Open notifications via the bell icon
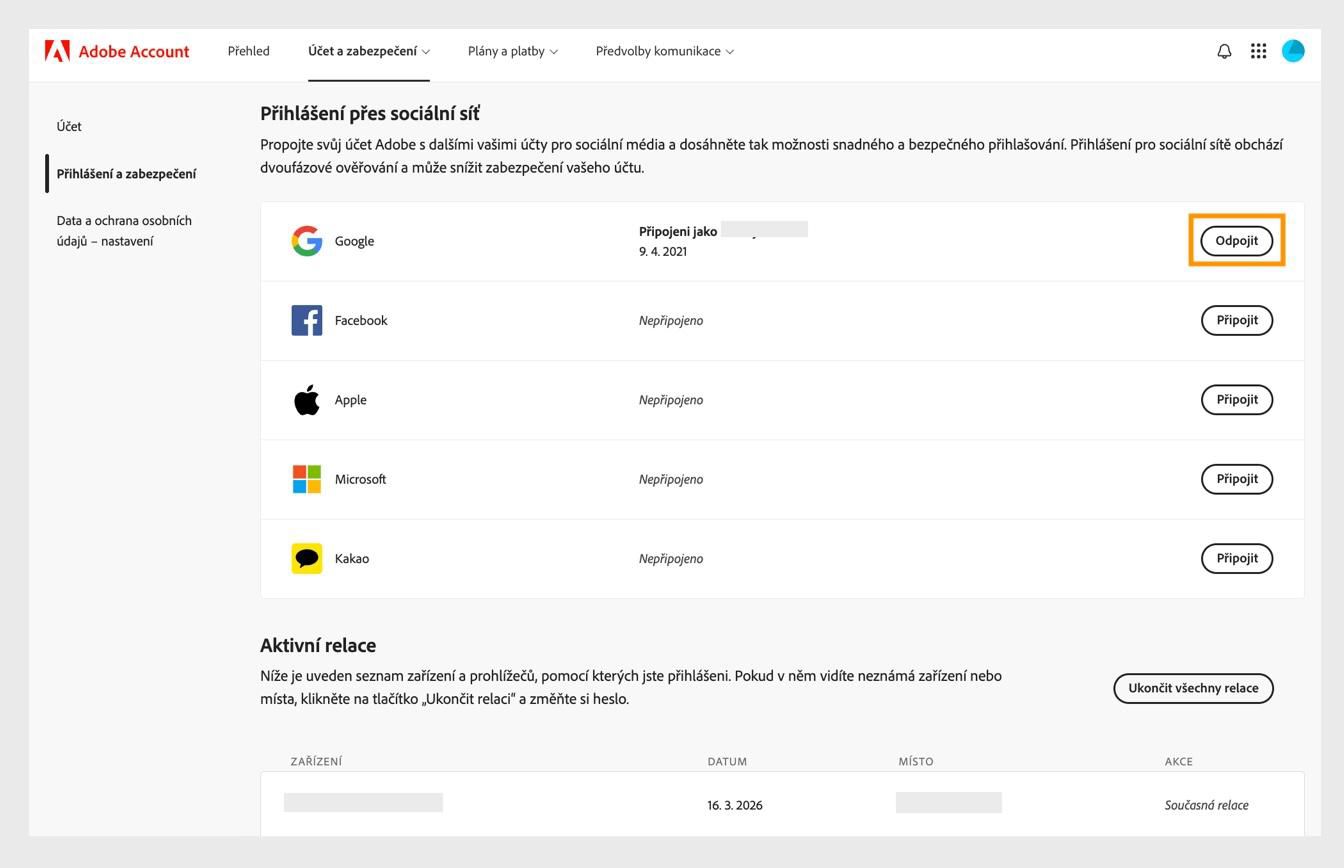This screenshot has height=868, width=1344. pyautogui.click(x=1223, y=51)
